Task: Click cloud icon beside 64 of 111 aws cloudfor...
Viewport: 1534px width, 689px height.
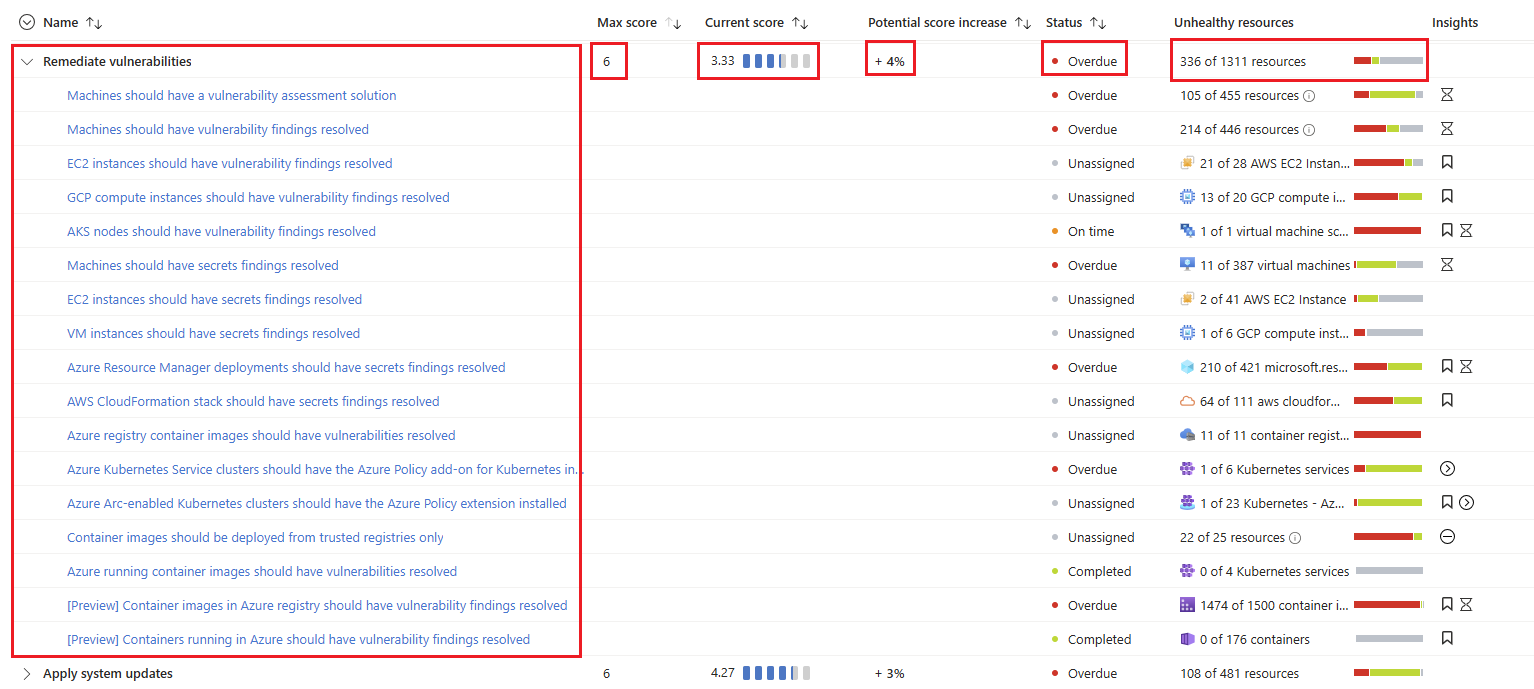Action: pyautogui.click(x=1188, y=401)
